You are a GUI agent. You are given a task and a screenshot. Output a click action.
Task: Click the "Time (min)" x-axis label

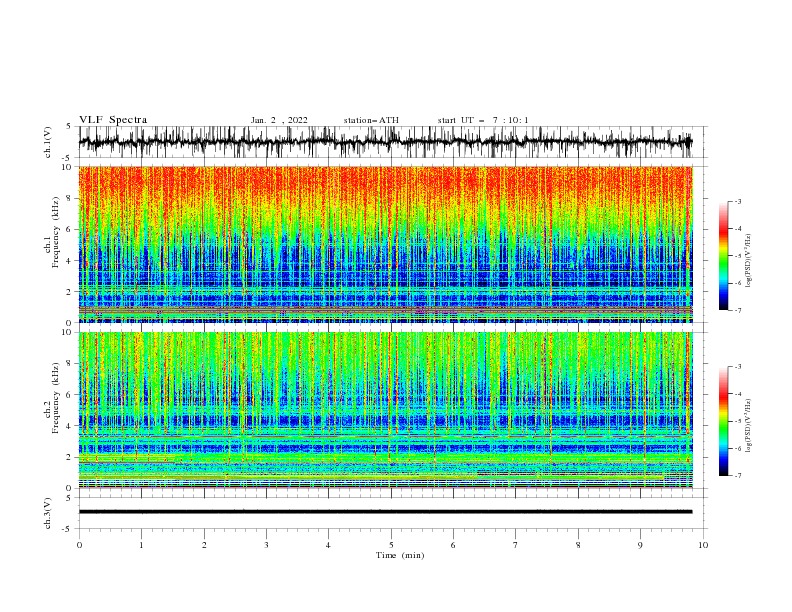pos(400,555)
